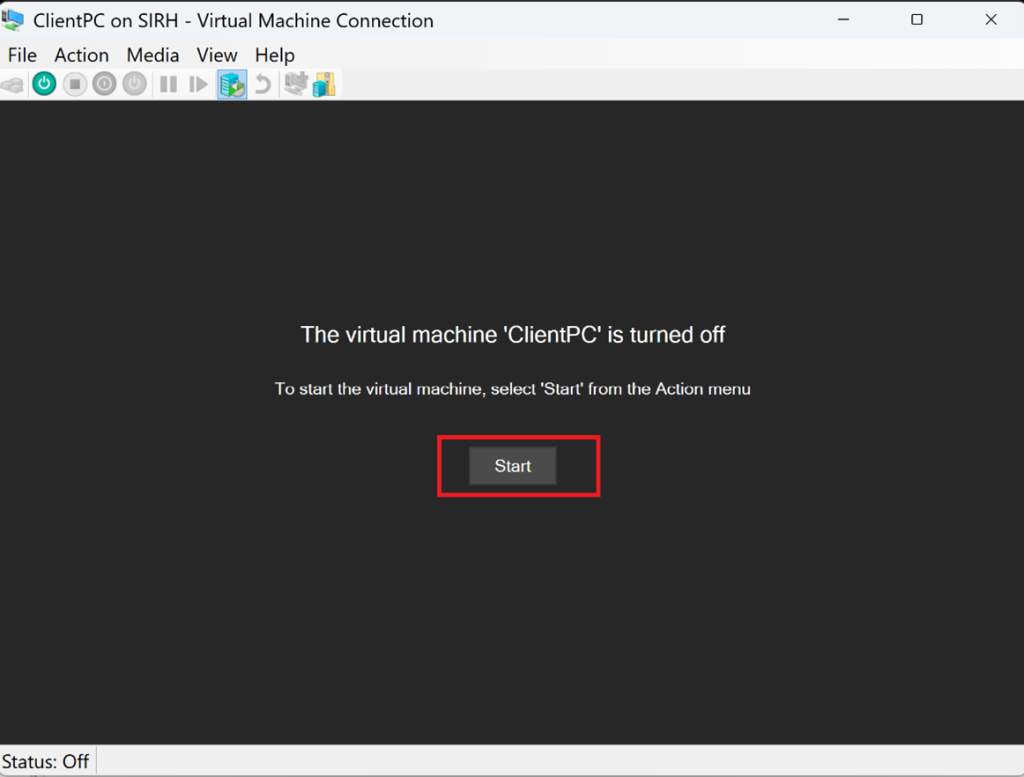Click the Save state toolbar icon
This screenshot has width=1024, height=777.
[x=135, y=85]
